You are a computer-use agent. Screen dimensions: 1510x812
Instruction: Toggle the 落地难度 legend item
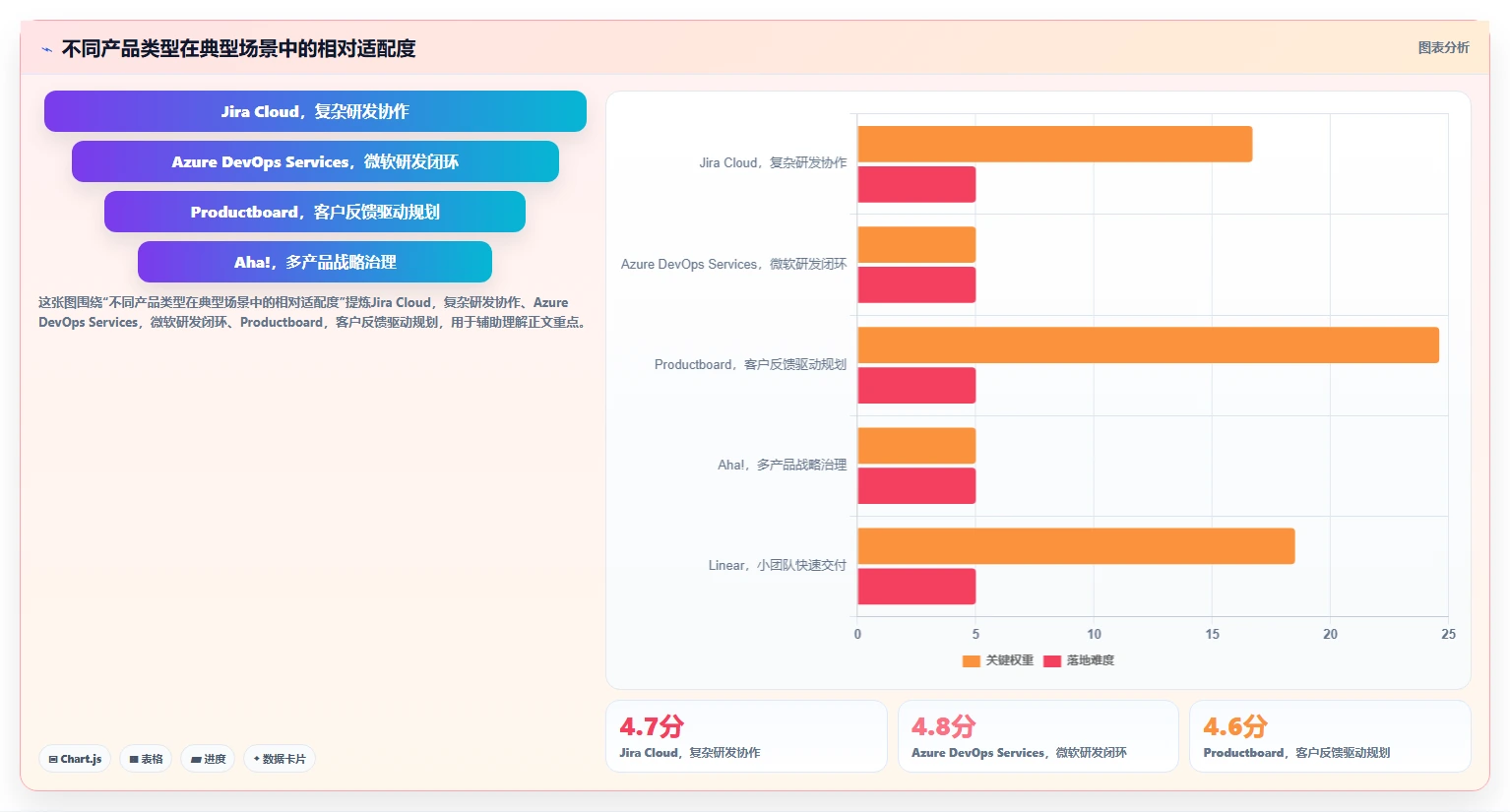pos(1079,660)
